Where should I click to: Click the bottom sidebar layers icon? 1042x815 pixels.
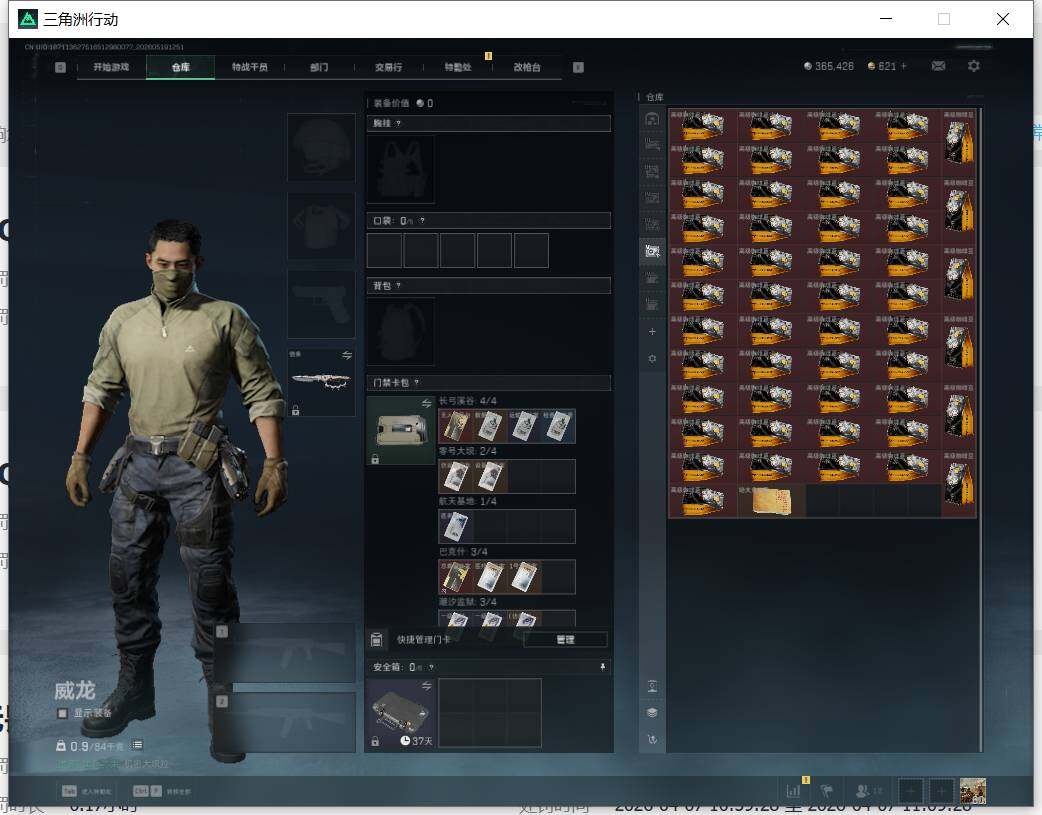click(652, 713)
